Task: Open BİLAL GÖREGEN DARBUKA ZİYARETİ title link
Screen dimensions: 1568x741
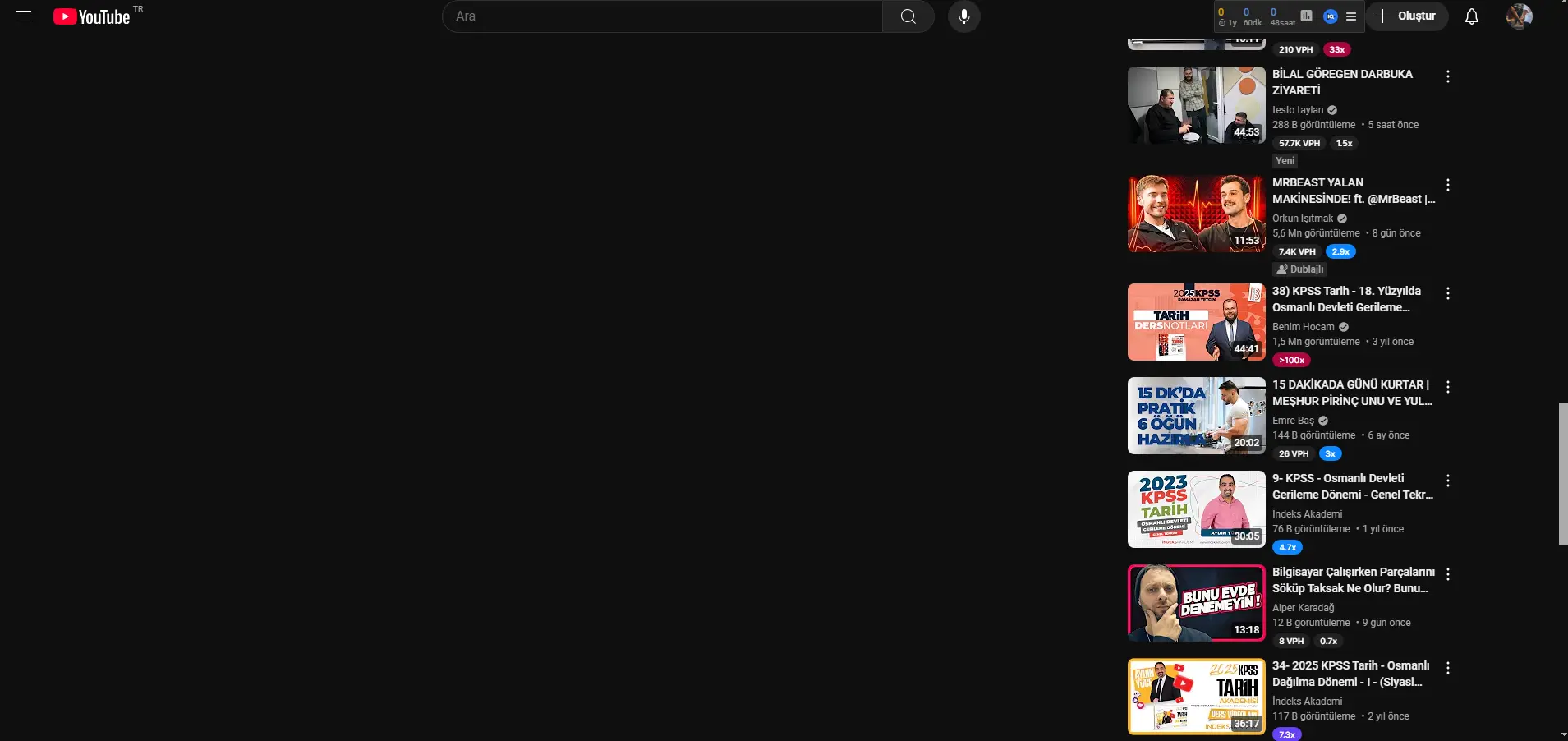Action: tap(1342, 82)
